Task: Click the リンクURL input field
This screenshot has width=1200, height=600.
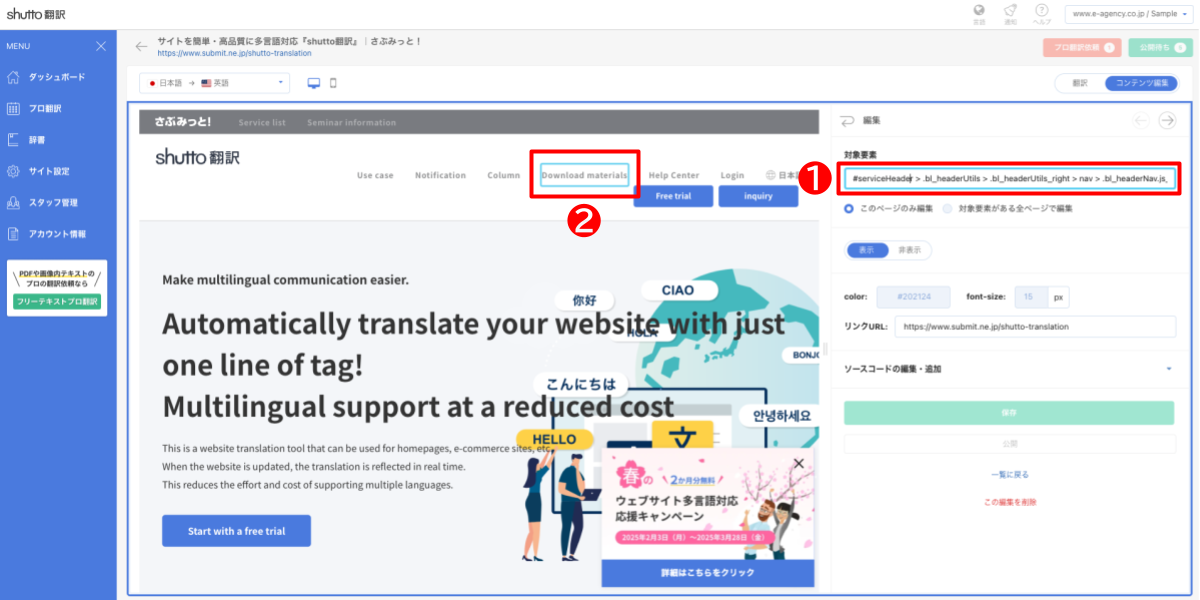Action: click(x=1035, y=327)
